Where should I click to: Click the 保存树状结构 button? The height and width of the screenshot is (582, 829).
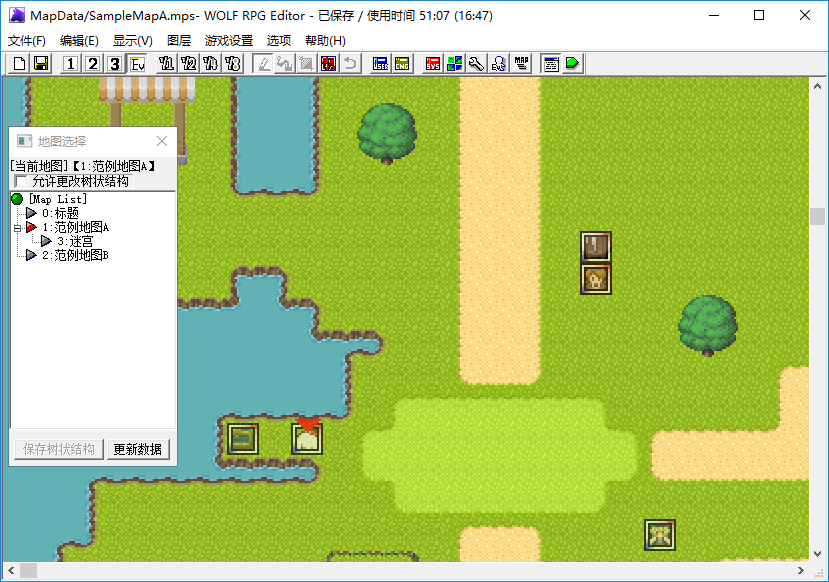[59, 449]
